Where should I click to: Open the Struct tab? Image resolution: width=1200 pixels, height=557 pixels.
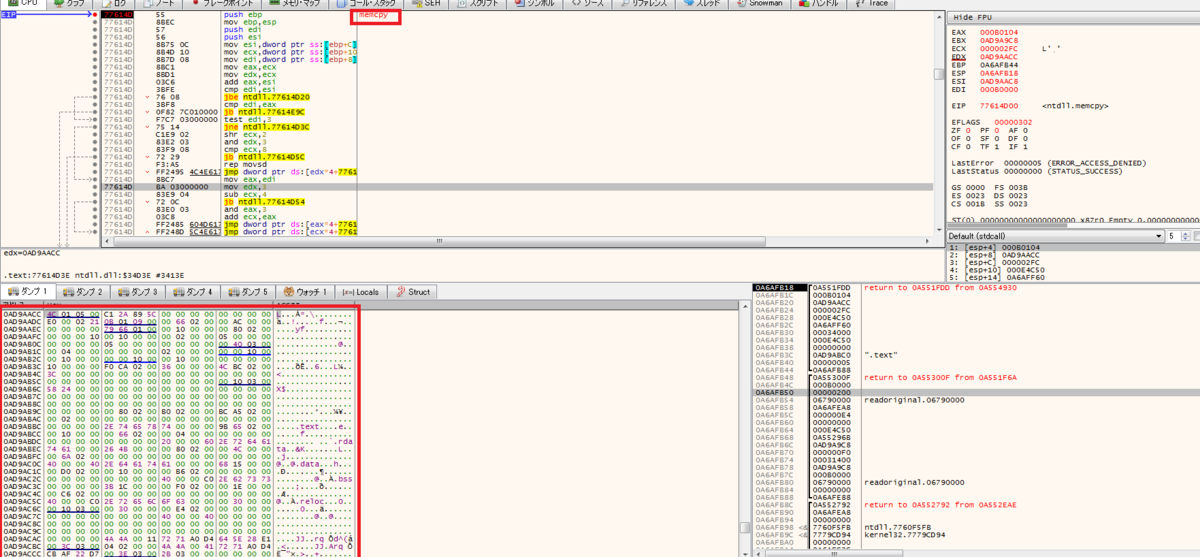pos(413,292)
